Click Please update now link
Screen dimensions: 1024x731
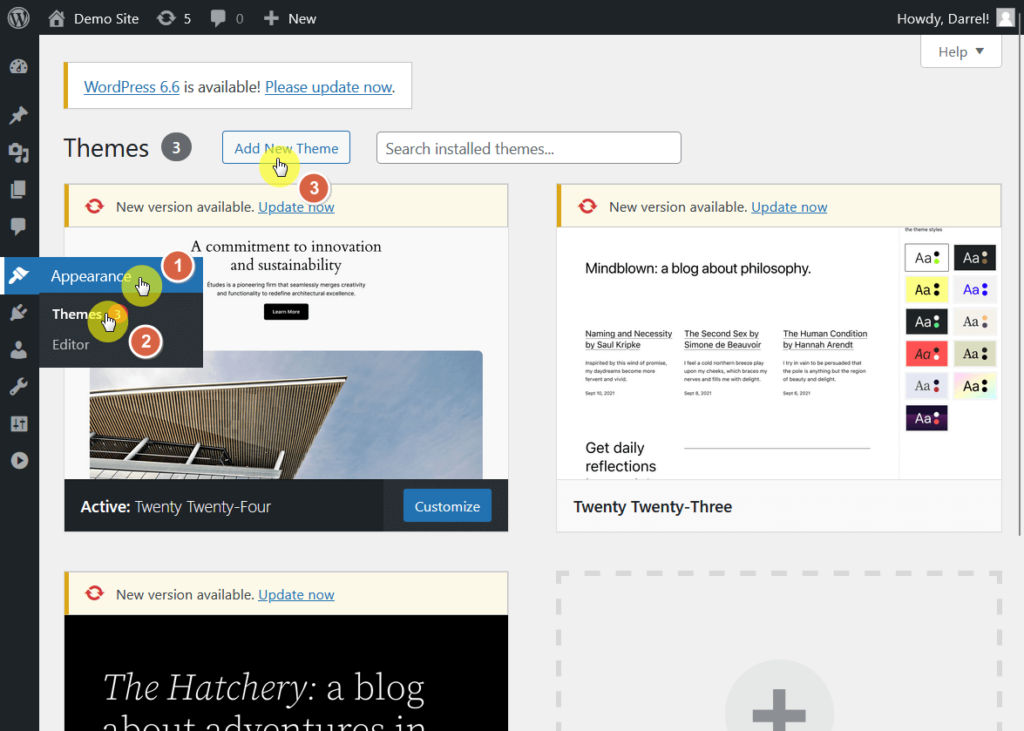[x=328, y=87]
